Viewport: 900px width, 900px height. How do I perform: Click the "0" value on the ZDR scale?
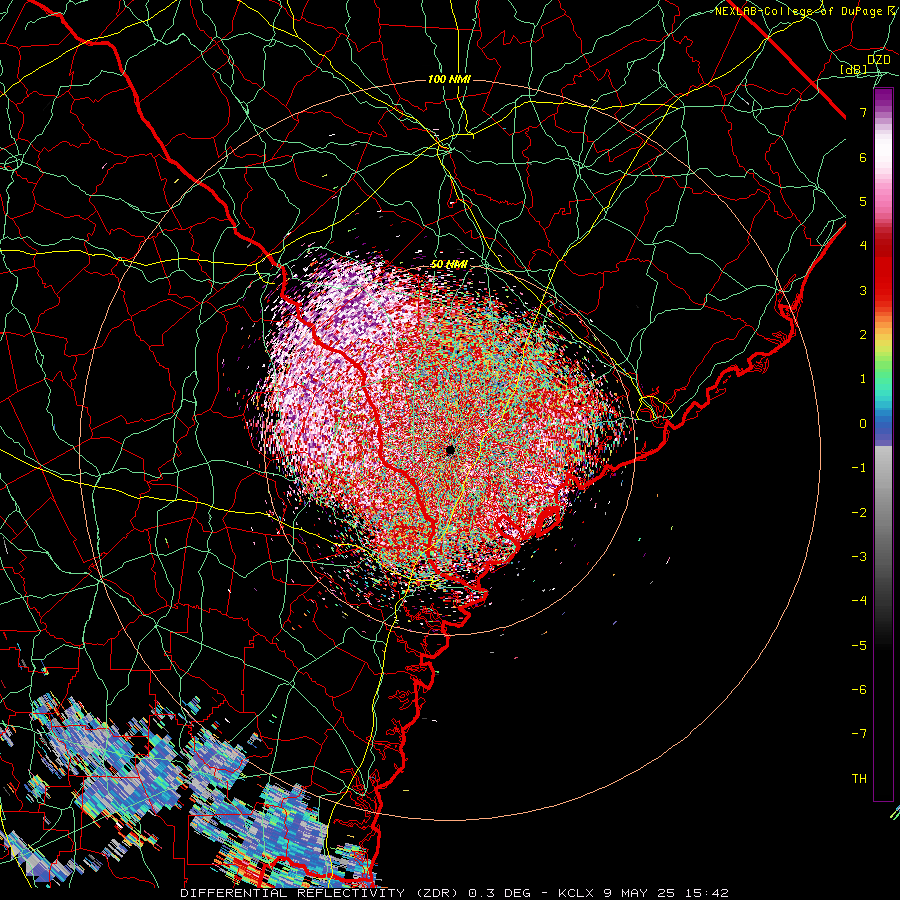point(863,424)
